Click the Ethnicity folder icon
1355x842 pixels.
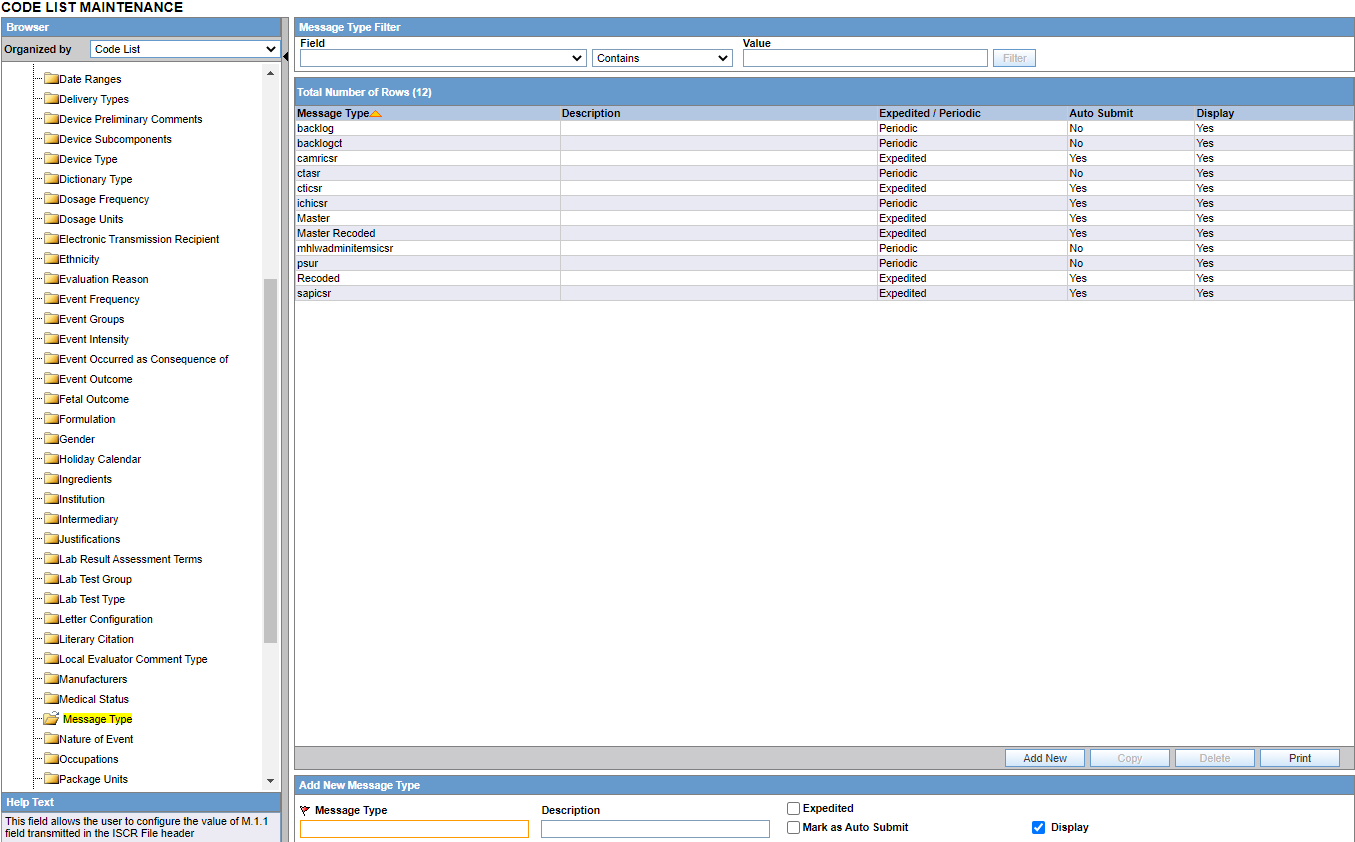click(x=50, y=259)
